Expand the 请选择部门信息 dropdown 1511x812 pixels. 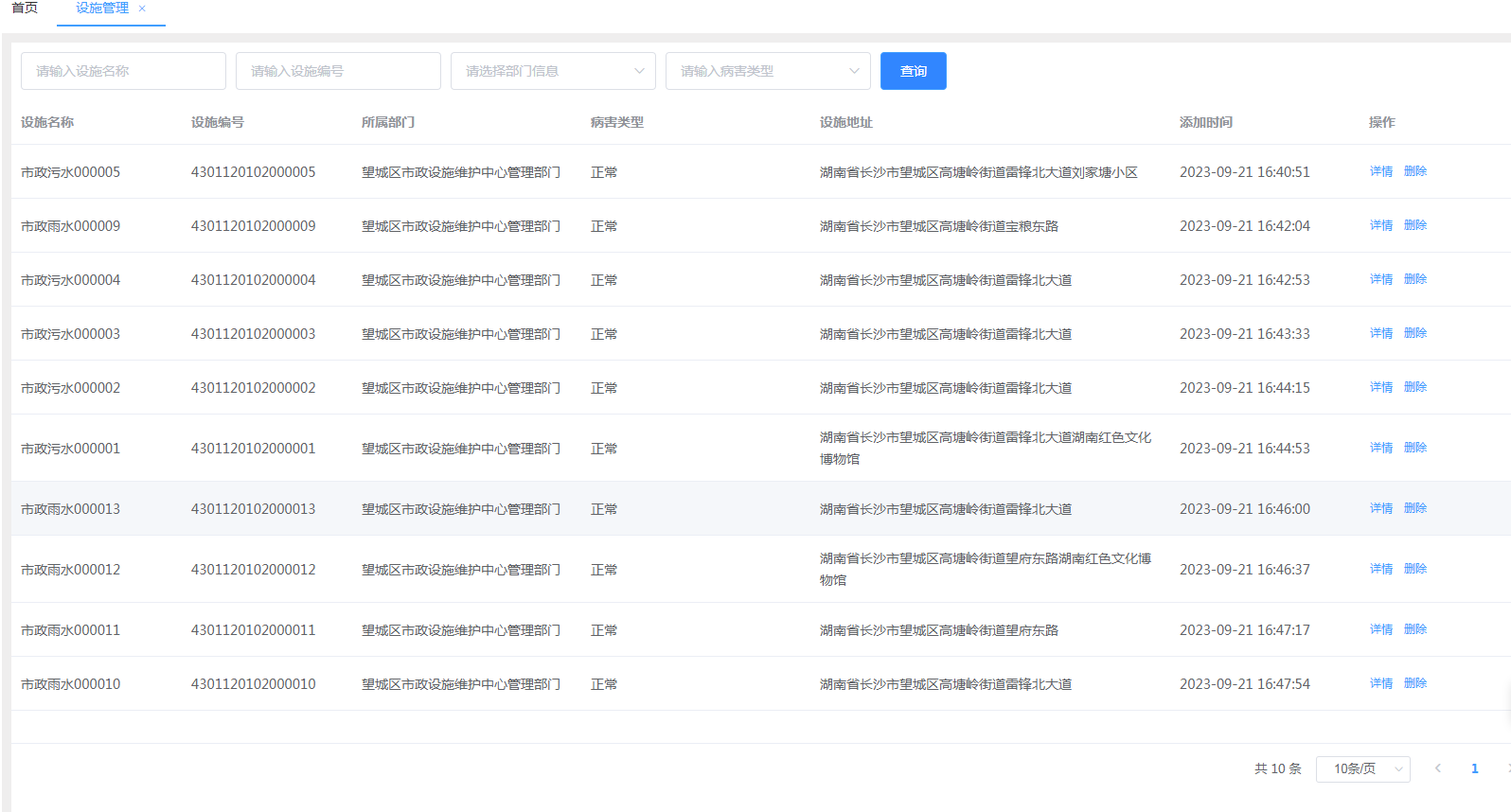[553, 71]
